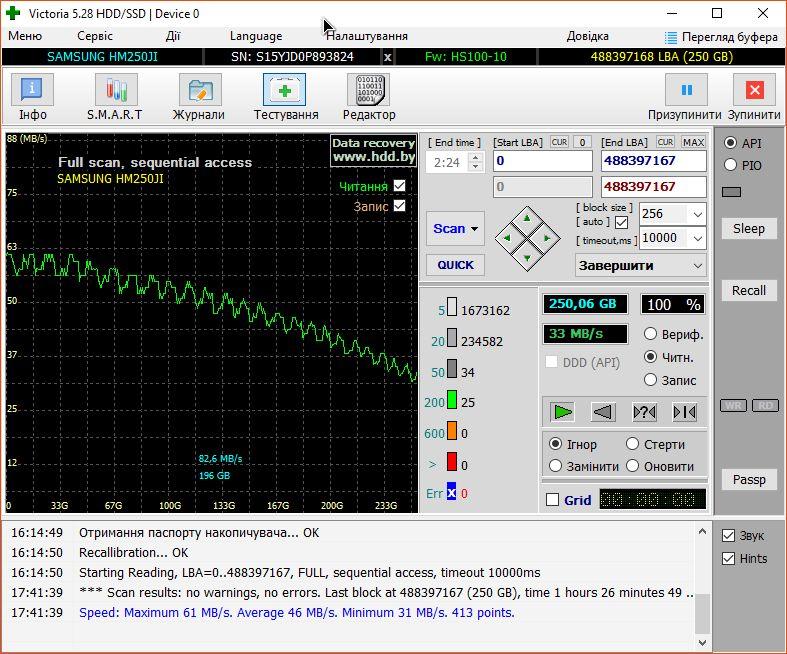Click the down arrow on navigation diamond
This screenshot has height=654, width=787.
point(527,258)
